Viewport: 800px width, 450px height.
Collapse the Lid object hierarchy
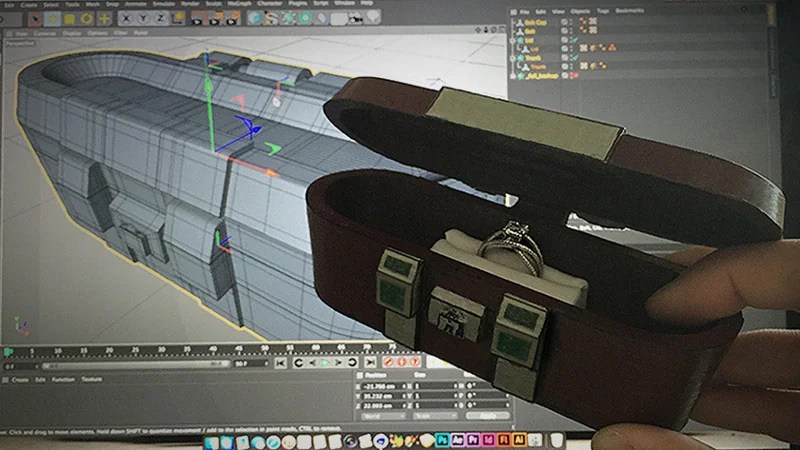coord(513,40)
